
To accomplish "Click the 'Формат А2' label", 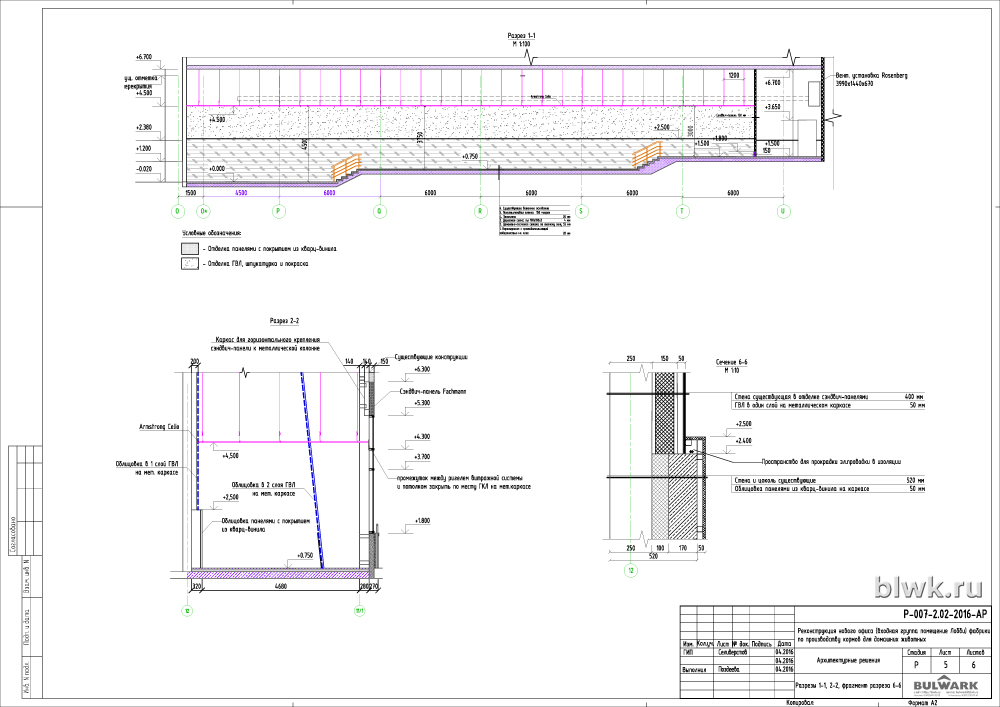I will 922,703.
